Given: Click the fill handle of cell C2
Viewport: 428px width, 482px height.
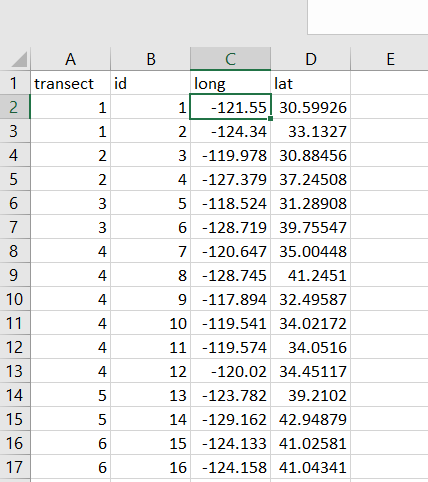Looking at the screenshot, I should 270,118.
